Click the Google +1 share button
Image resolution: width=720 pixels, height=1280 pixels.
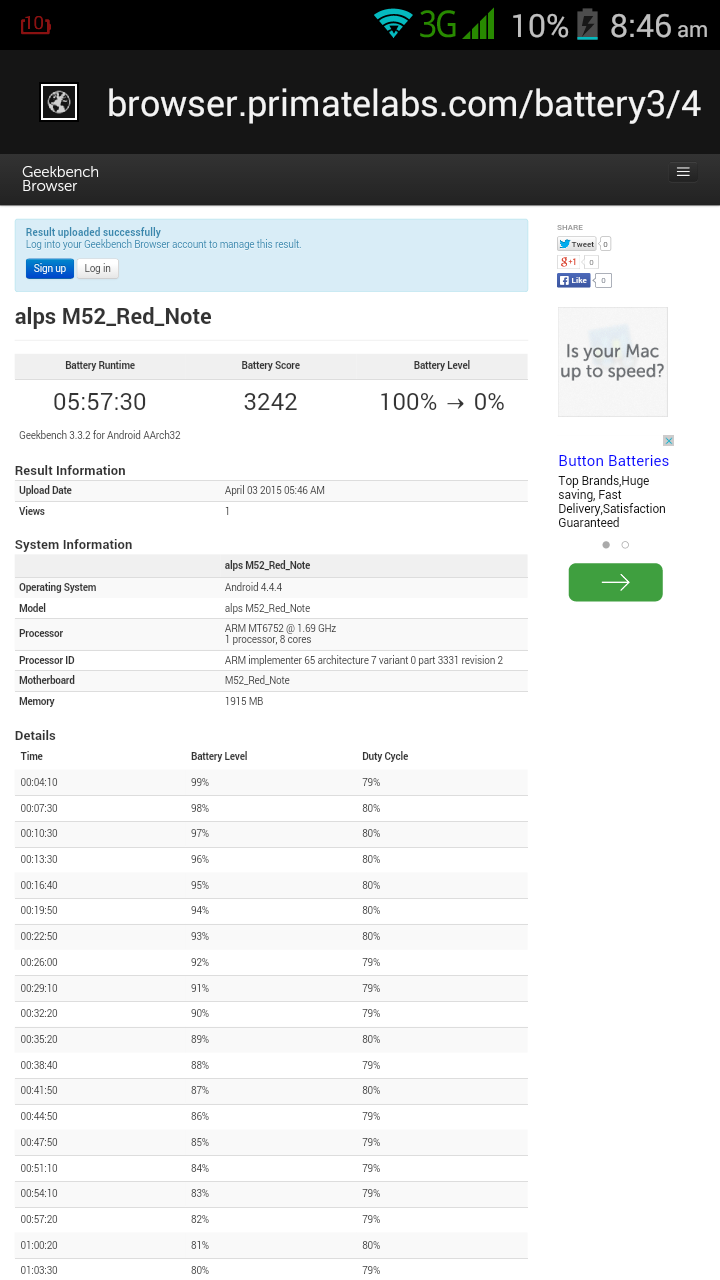point(568,262)
